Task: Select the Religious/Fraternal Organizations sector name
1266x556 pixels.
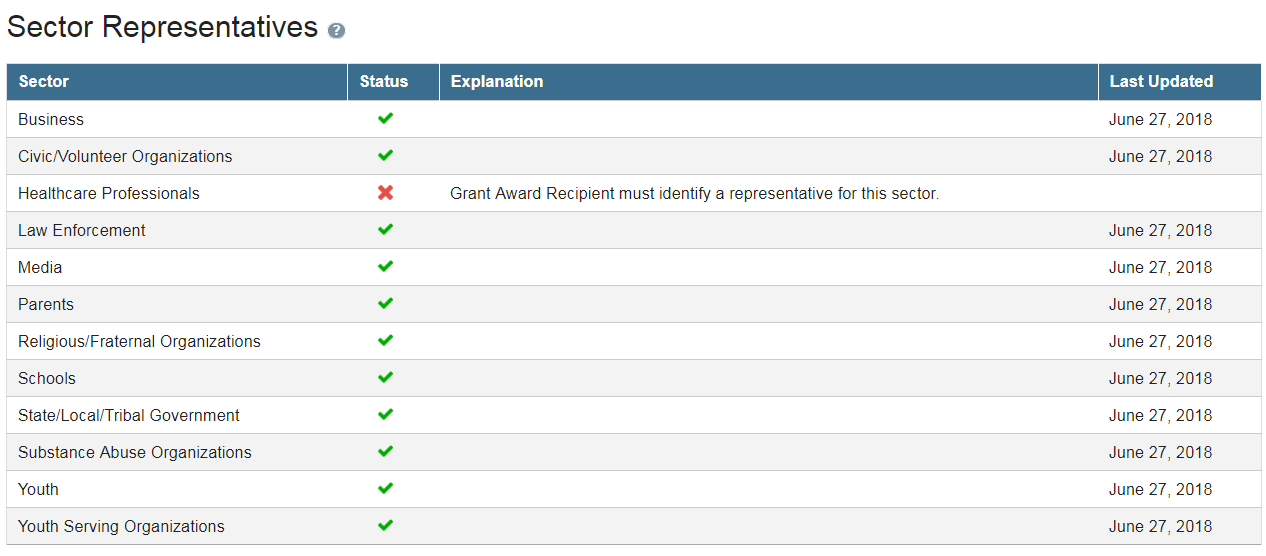Action: (139, 342)
